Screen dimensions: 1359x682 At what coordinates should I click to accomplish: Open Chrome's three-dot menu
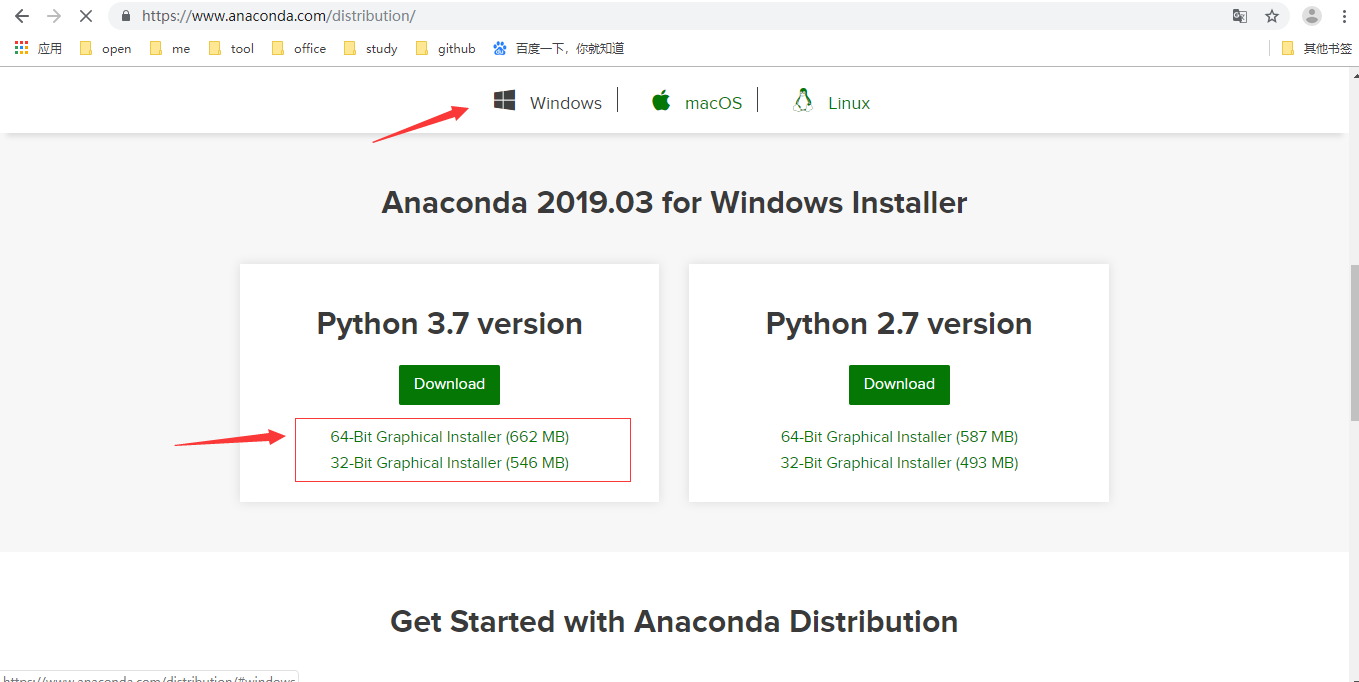point(1344,16)
